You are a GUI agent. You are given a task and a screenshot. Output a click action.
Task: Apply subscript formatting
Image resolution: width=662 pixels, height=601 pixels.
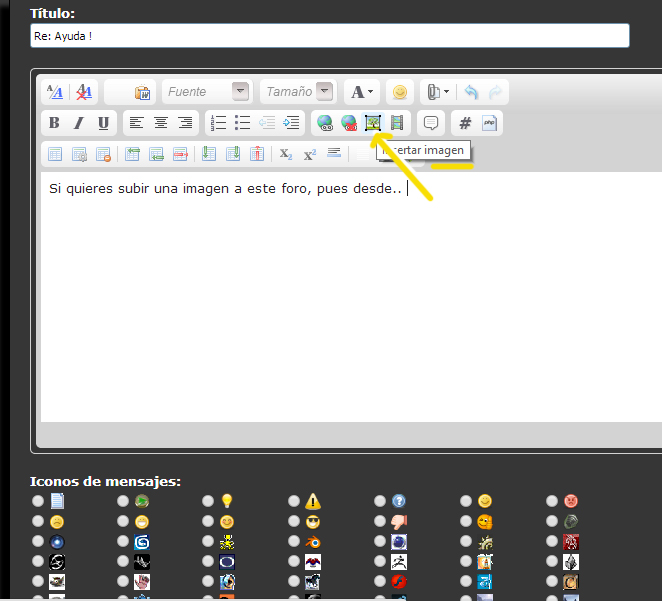[x=286, y=154]
